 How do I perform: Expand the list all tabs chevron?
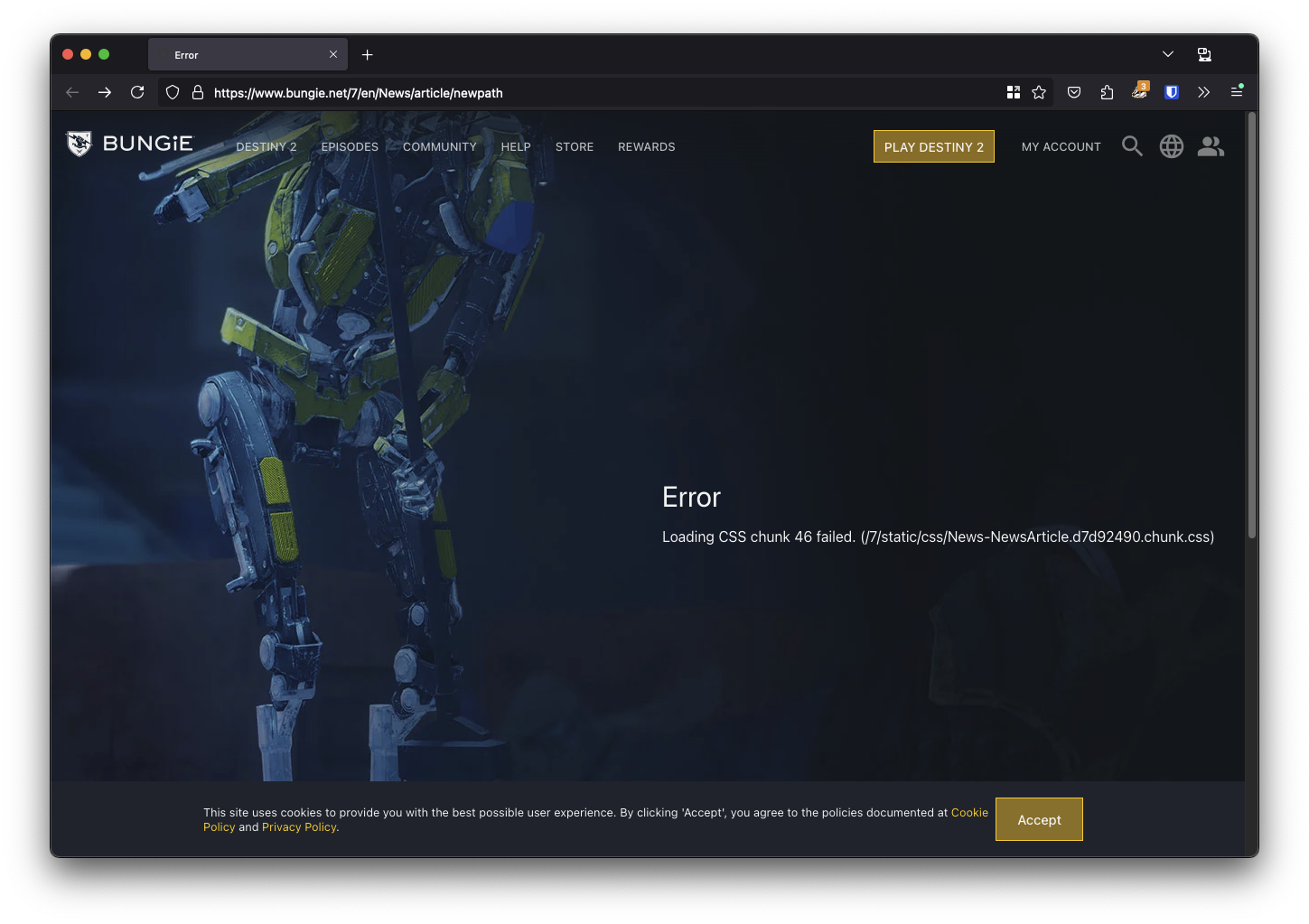(x=1168, y=54)
